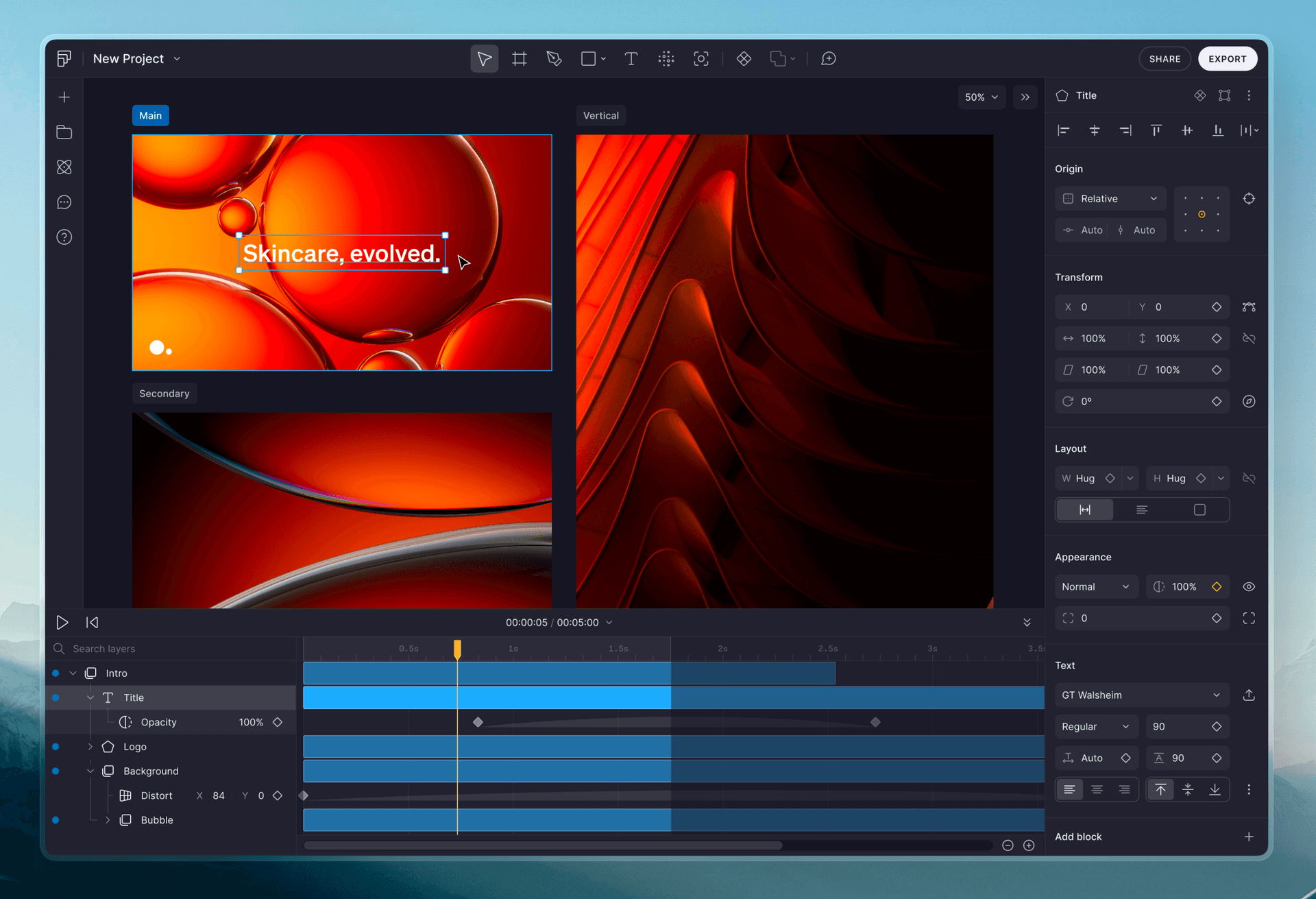Toggle Title layer visibility eye icon
The width and height of the screenshot is (1316, 899).
tap(1249, 587)
